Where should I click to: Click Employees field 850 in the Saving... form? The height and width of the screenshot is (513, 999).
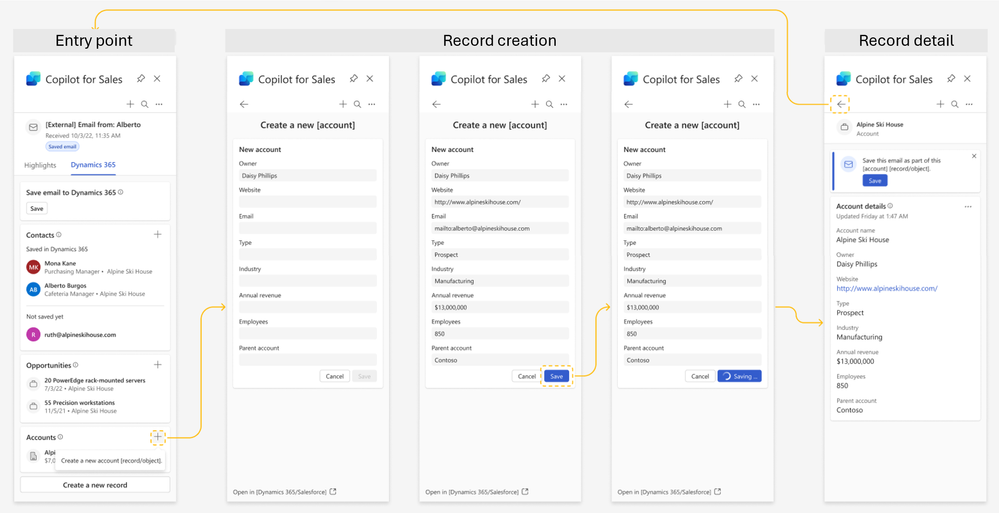[693, 333]
